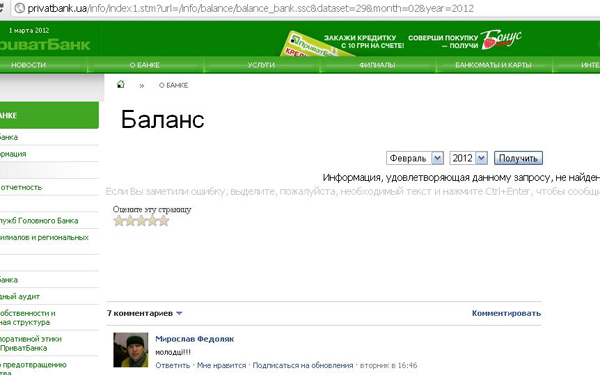The image size is (600, 375).
Task: Click the 1 марта 2012 date text
Action: (29, 31)
